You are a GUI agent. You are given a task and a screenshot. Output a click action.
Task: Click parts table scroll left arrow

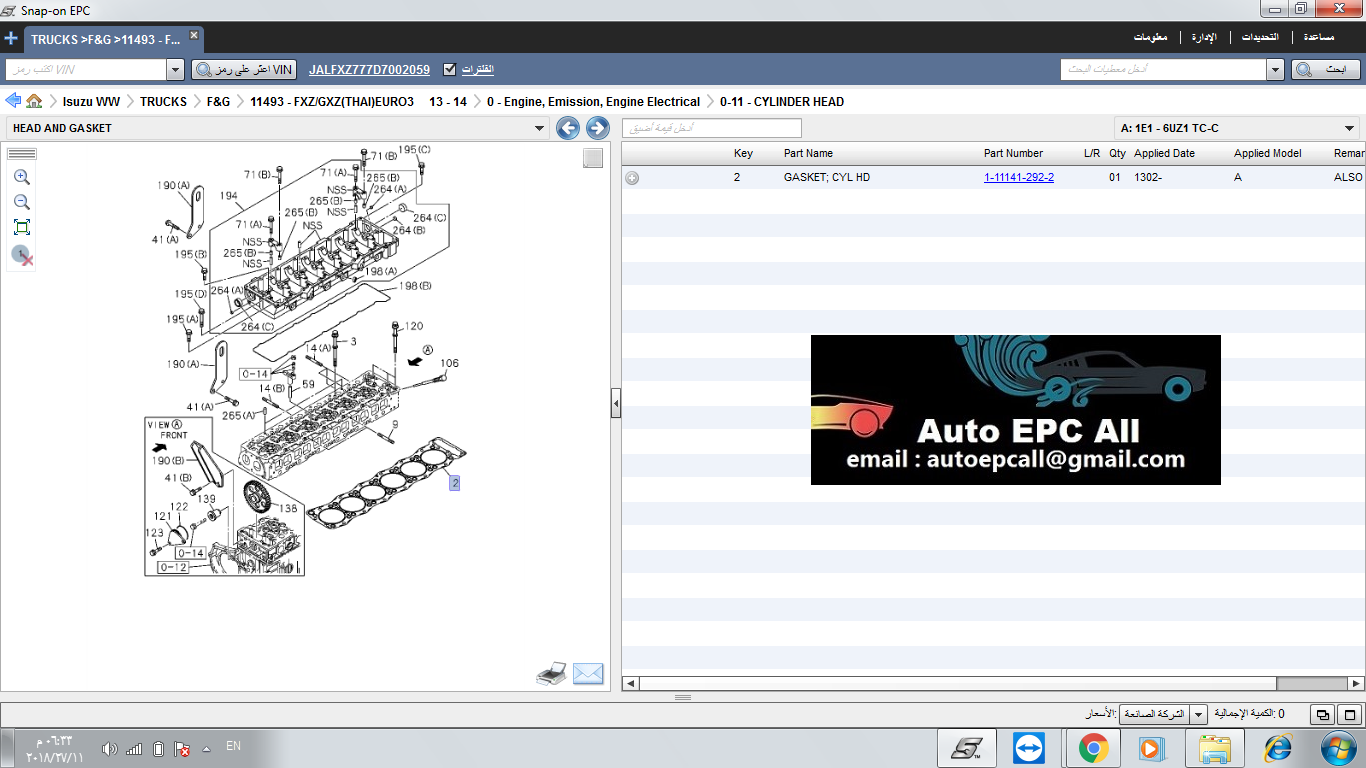point(630,684)
